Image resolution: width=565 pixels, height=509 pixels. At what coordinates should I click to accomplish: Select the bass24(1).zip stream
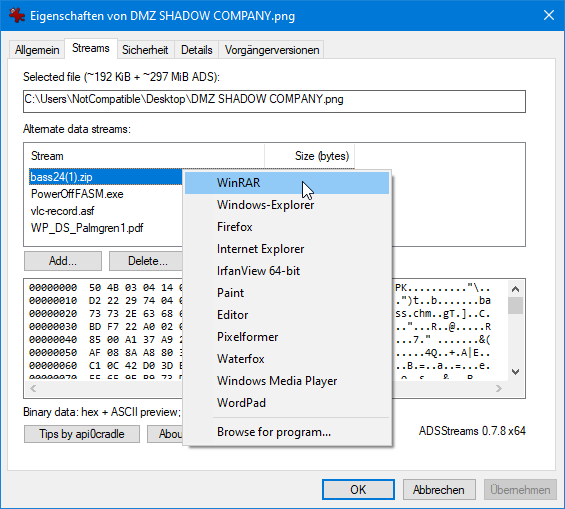[106, 177]
